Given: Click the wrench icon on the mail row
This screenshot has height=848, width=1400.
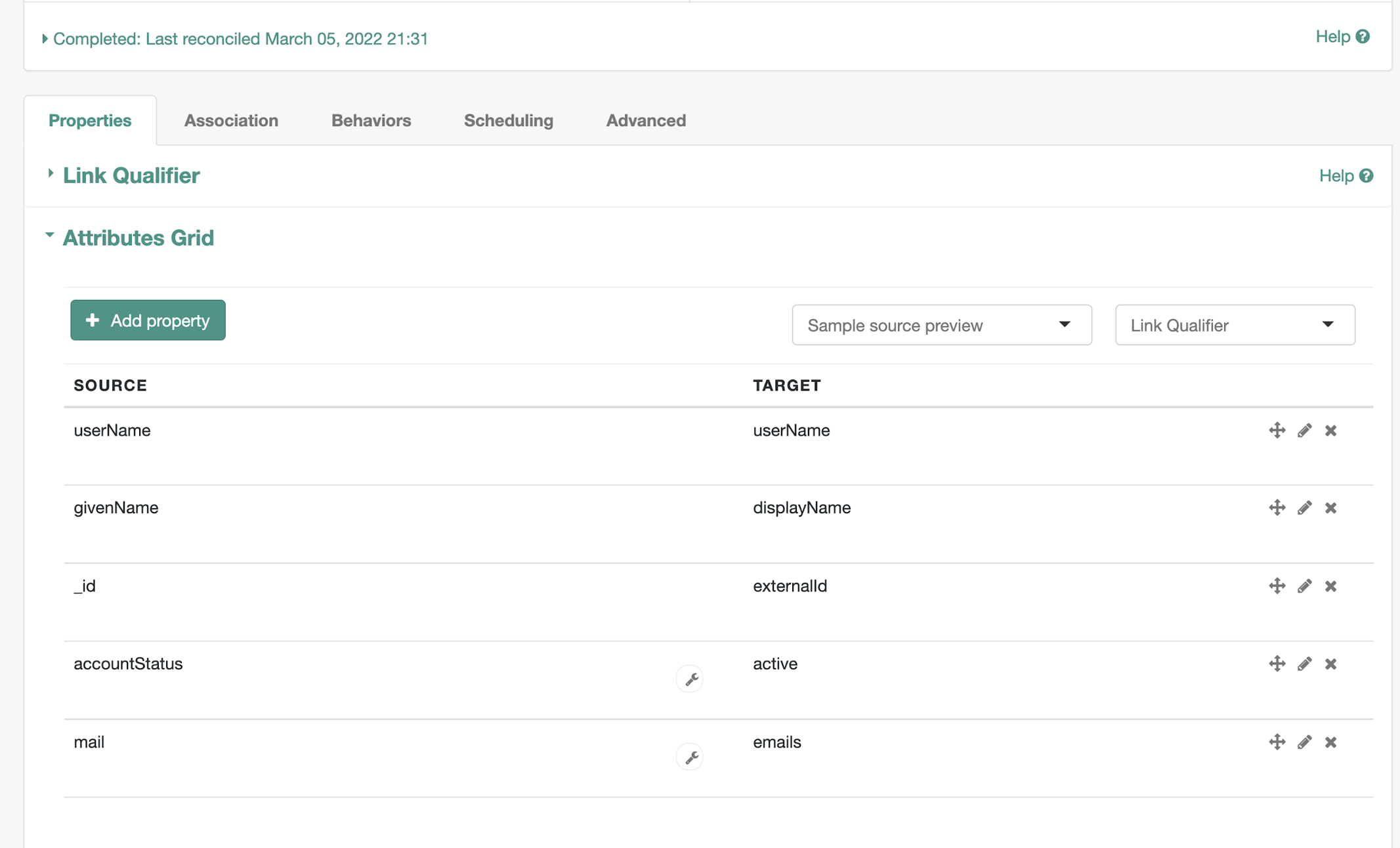Looking at the screenshot, I should pyautogui.click(x=690, y=757).
